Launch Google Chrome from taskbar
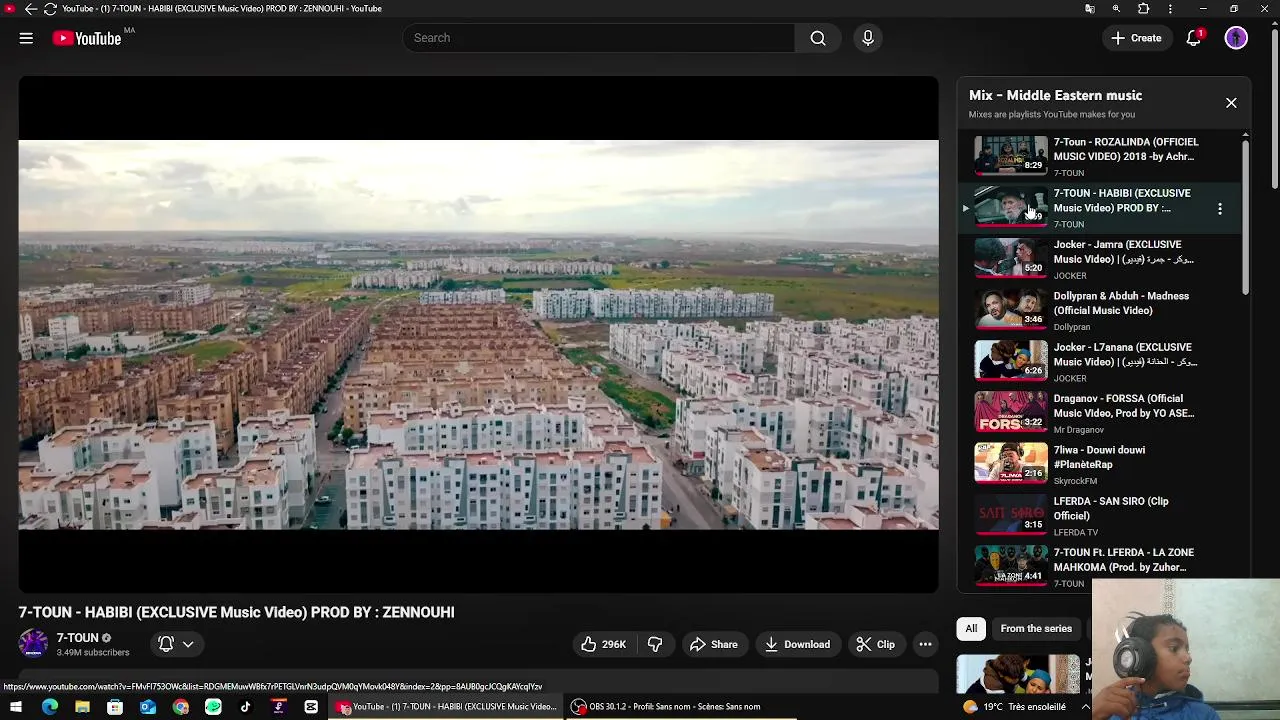 [x=180, y=707]
